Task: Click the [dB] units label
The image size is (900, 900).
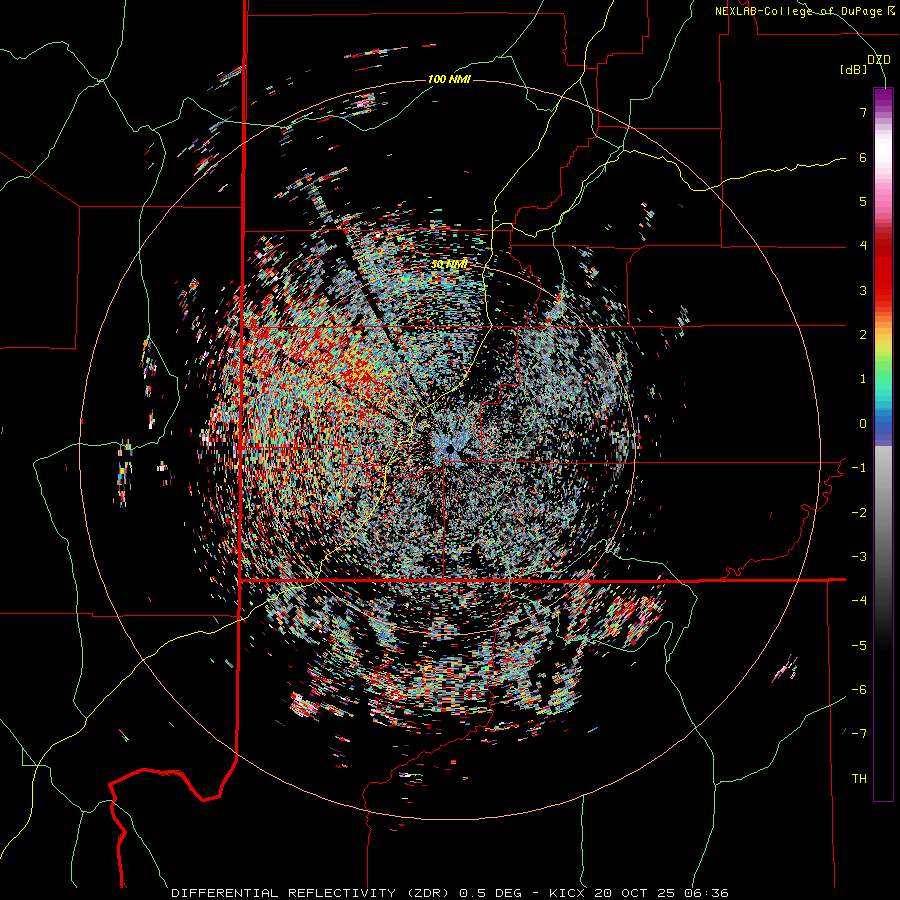Action: point(854,70)
